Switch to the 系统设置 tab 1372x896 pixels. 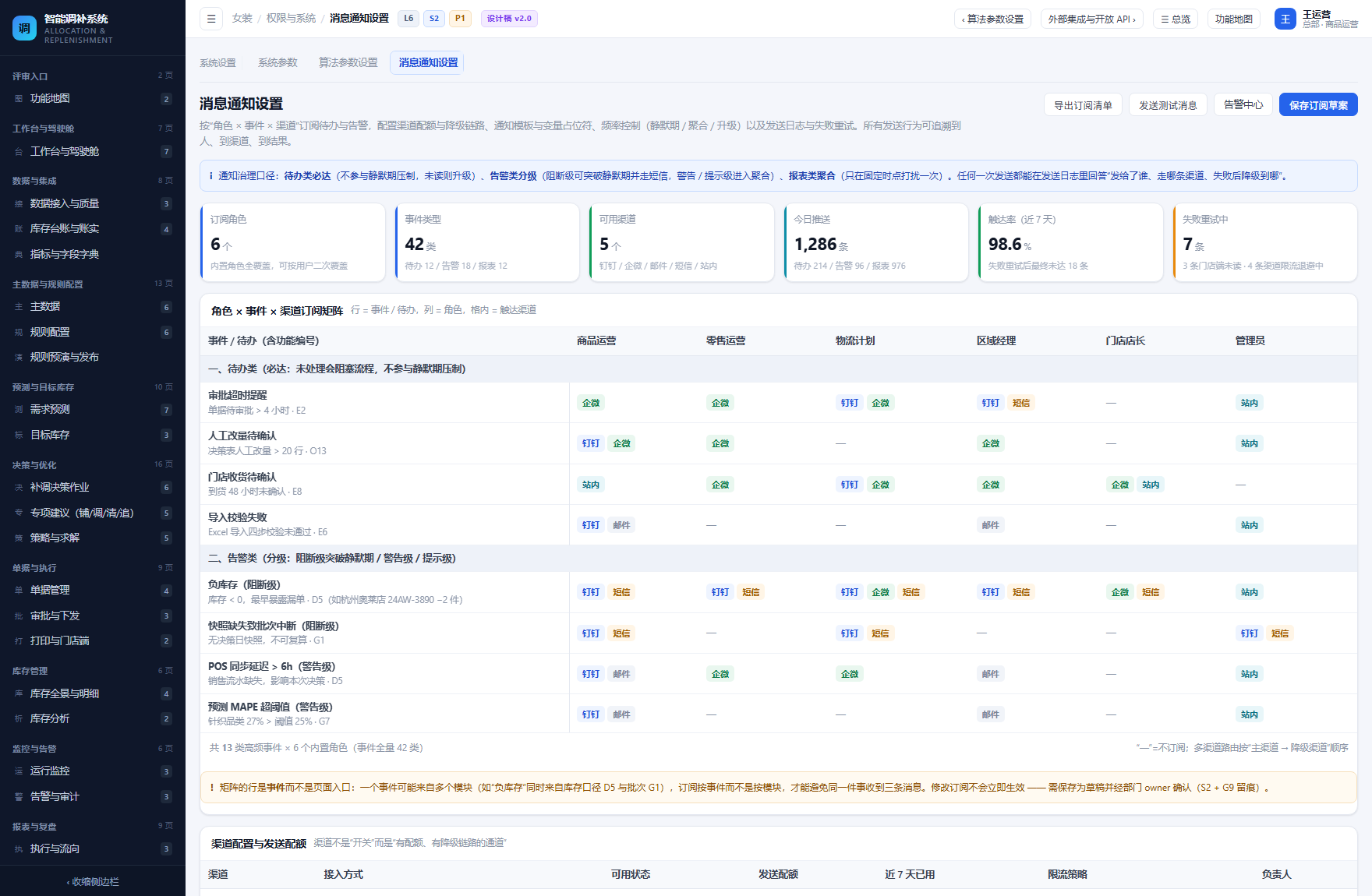[217, 62]
